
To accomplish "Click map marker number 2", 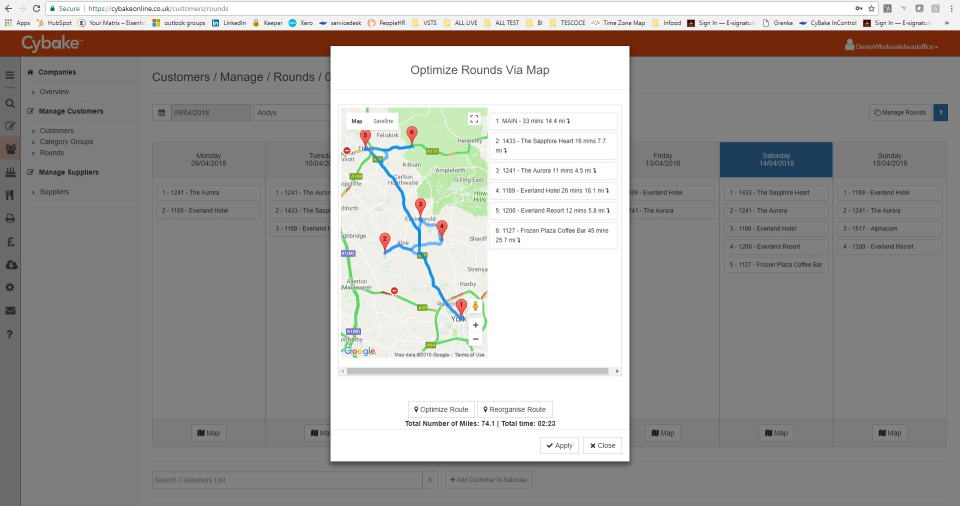I will pos(384,241).
